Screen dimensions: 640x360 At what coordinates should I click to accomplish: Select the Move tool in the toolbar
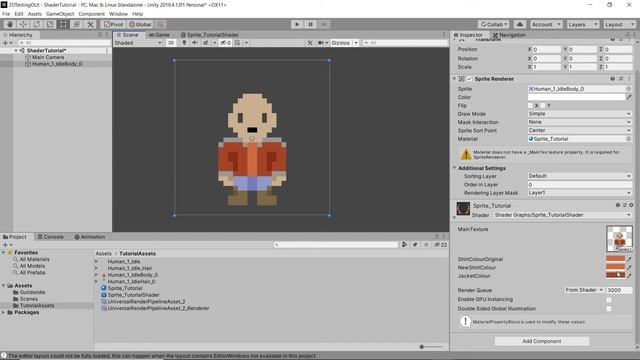(23, 24)
